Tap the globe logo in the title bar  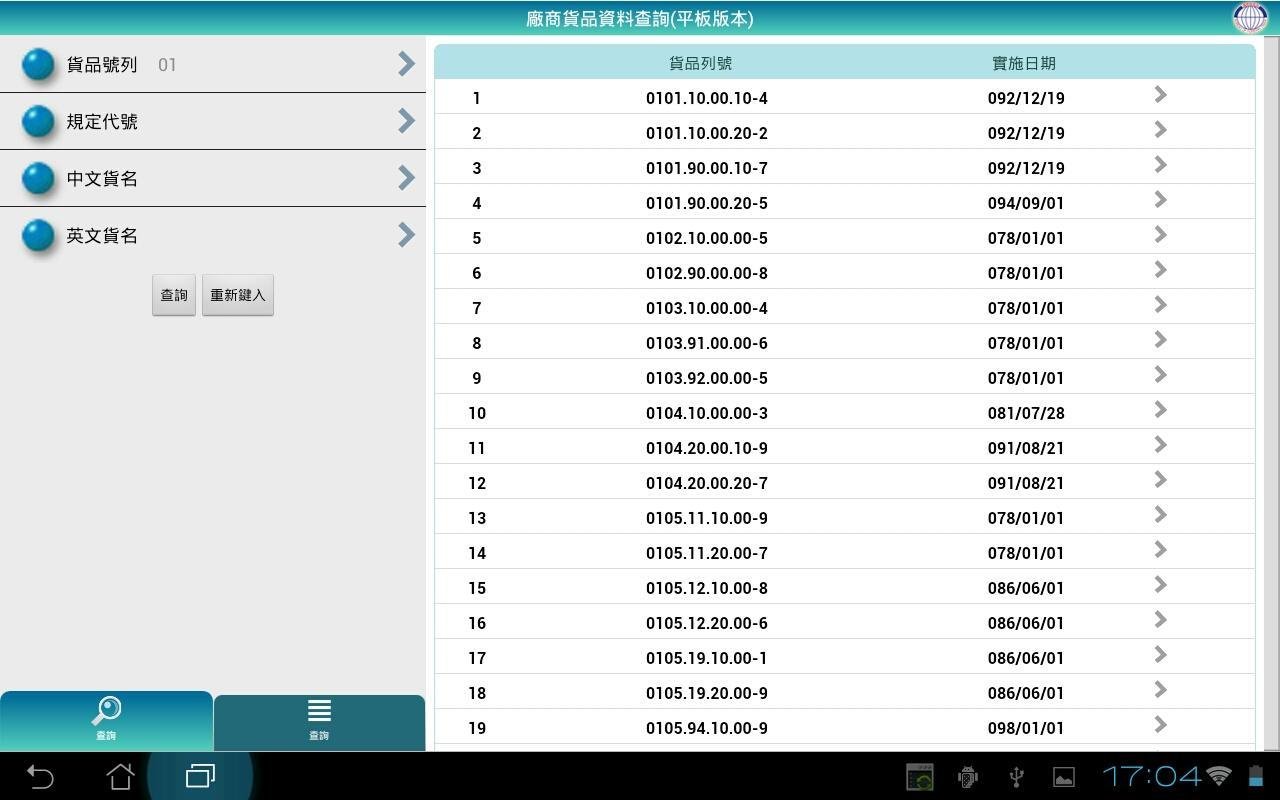click(x=1249, y=17)
